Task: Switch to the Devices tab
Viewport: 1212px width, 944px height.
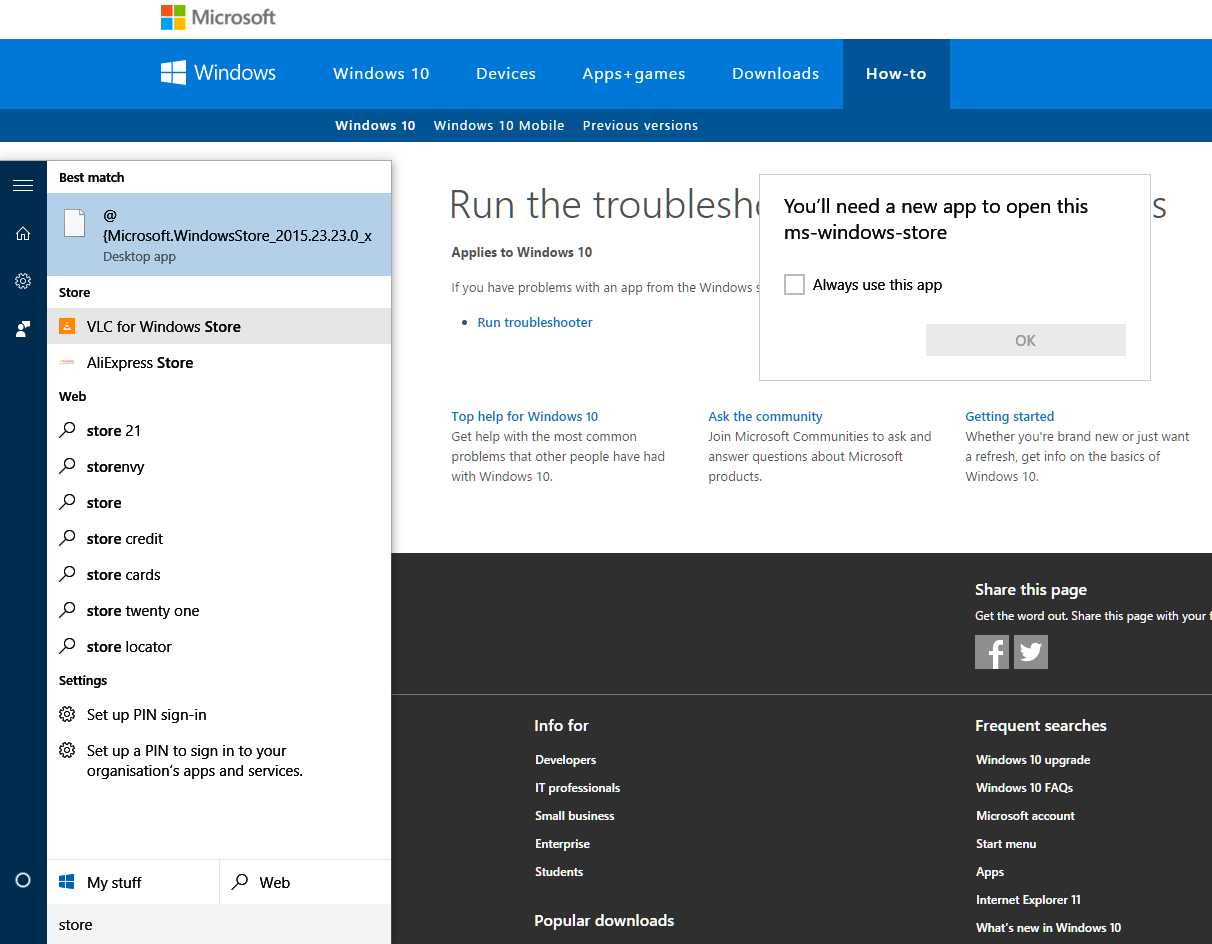Action: 505,73
